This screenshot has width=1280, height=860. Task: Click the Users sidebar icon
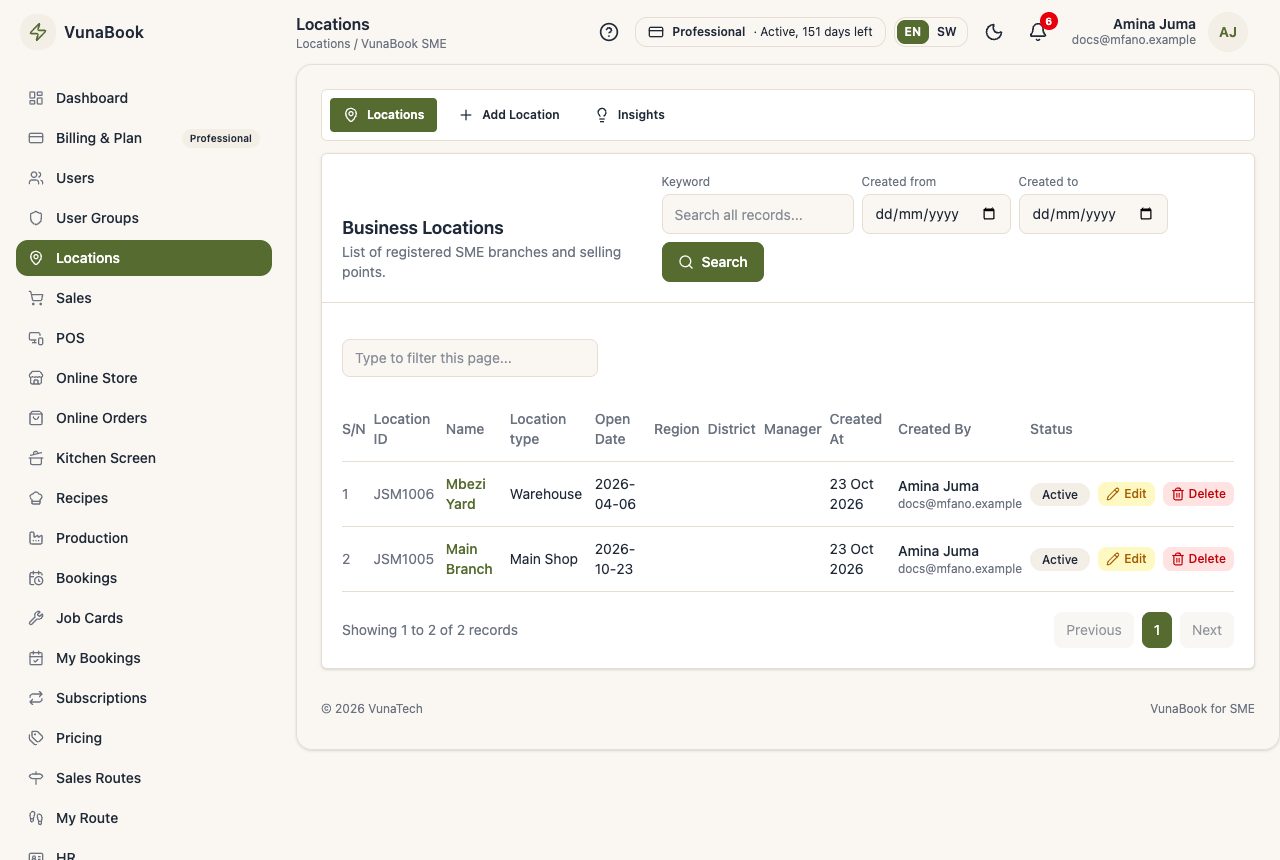[36, 178]
